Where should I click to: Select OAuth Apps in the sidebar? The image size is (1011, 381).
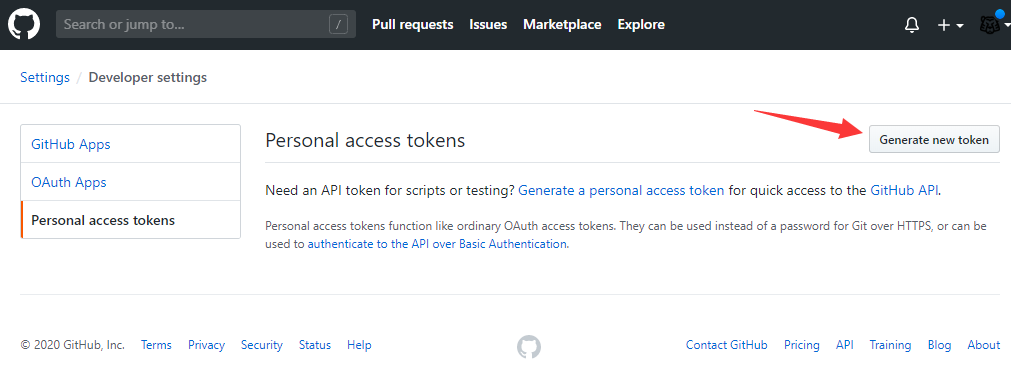pos(131,182)
